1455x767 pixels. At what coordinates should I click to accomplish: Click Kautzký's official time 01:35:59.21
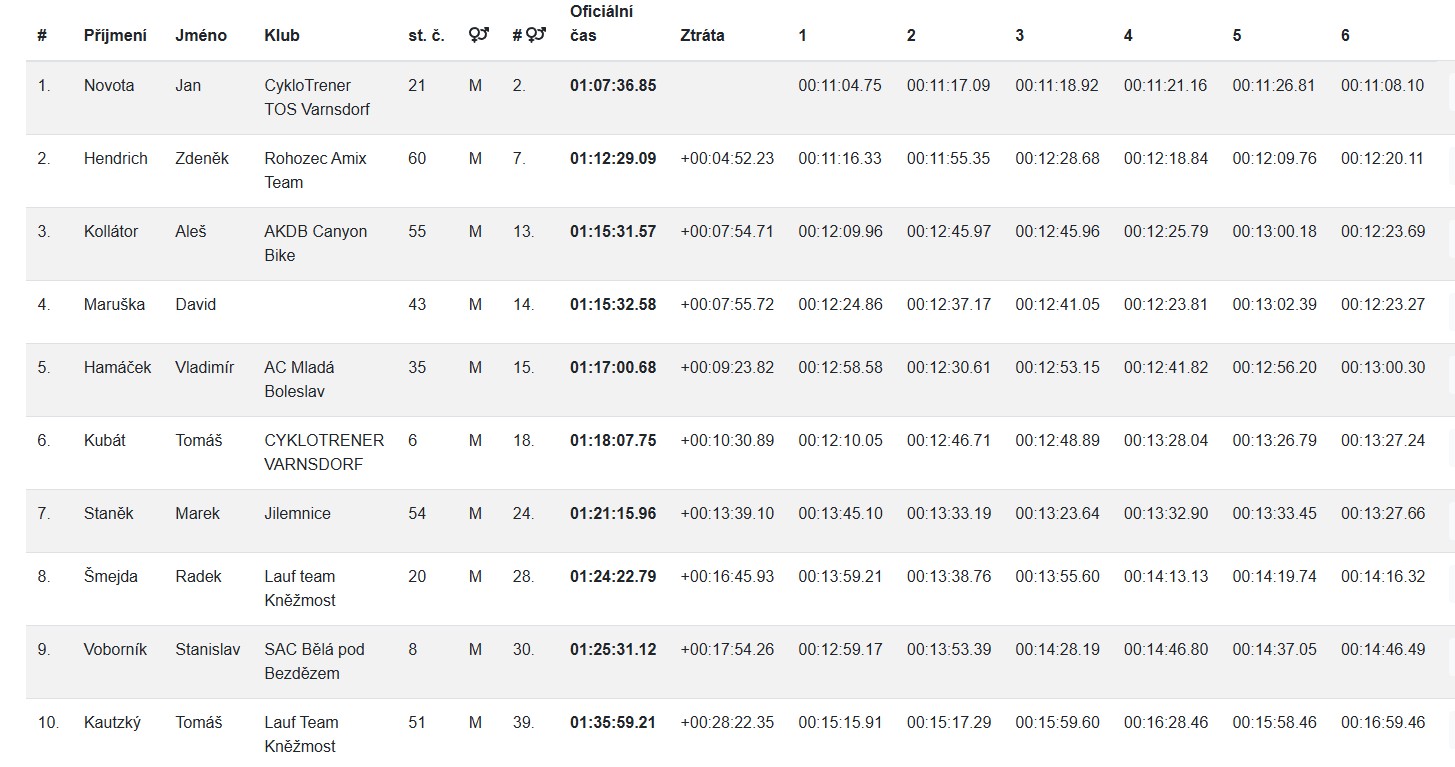[x=613, y=723]
